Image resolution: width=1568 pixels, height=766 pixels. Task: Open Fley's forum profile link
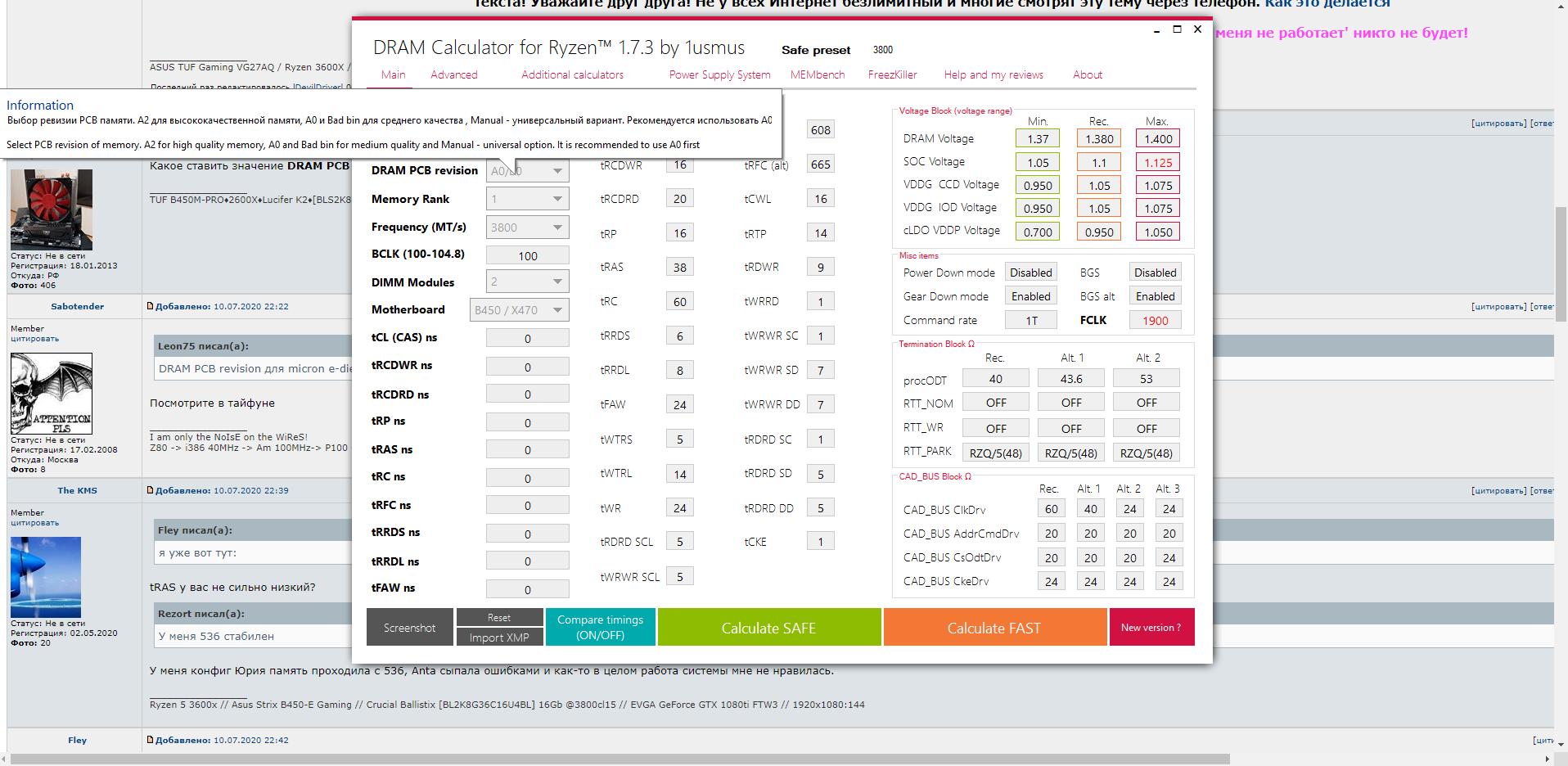click(78, 740)
